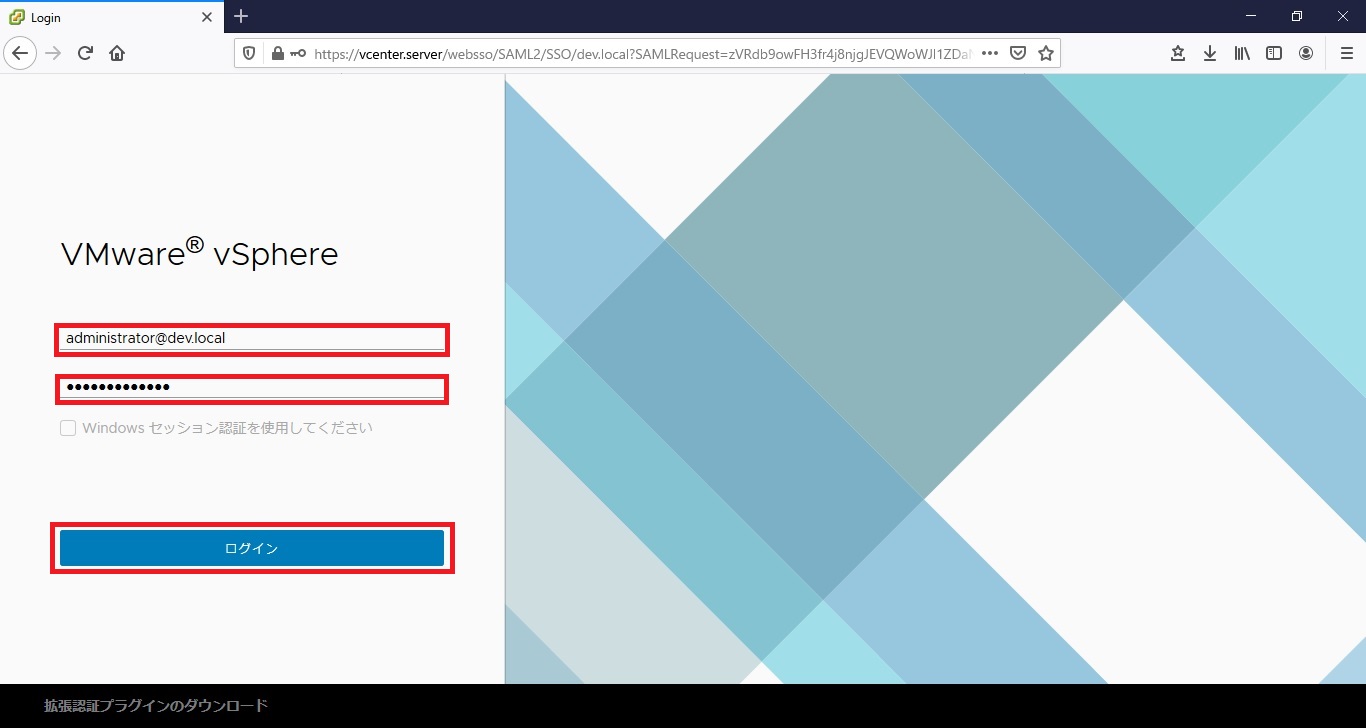Viewport: 1366px width, 728px height.
Task: Select the Login browser tab
Action: point(110,17)
